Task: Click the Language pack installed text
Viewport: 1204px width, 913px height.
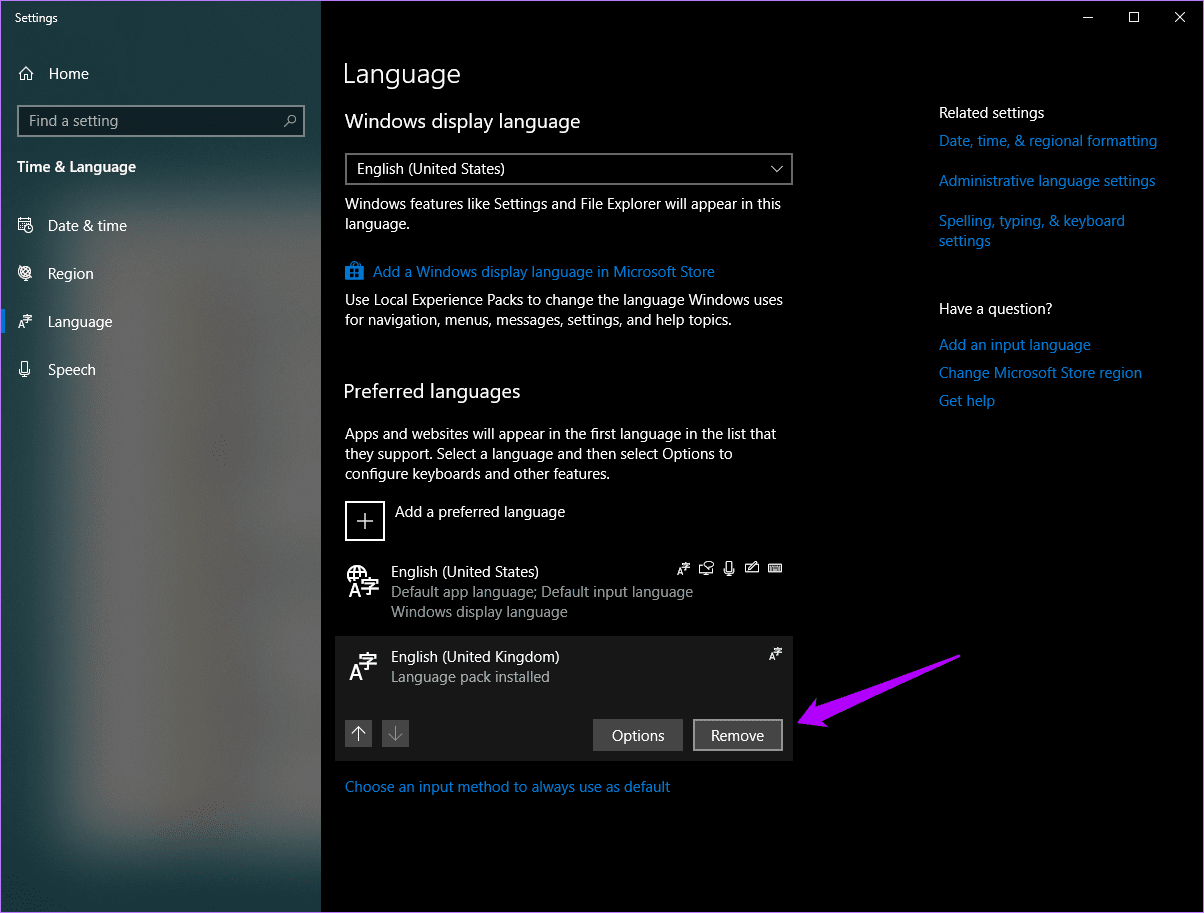Action: pyautogui.click(x=470, y=677)
